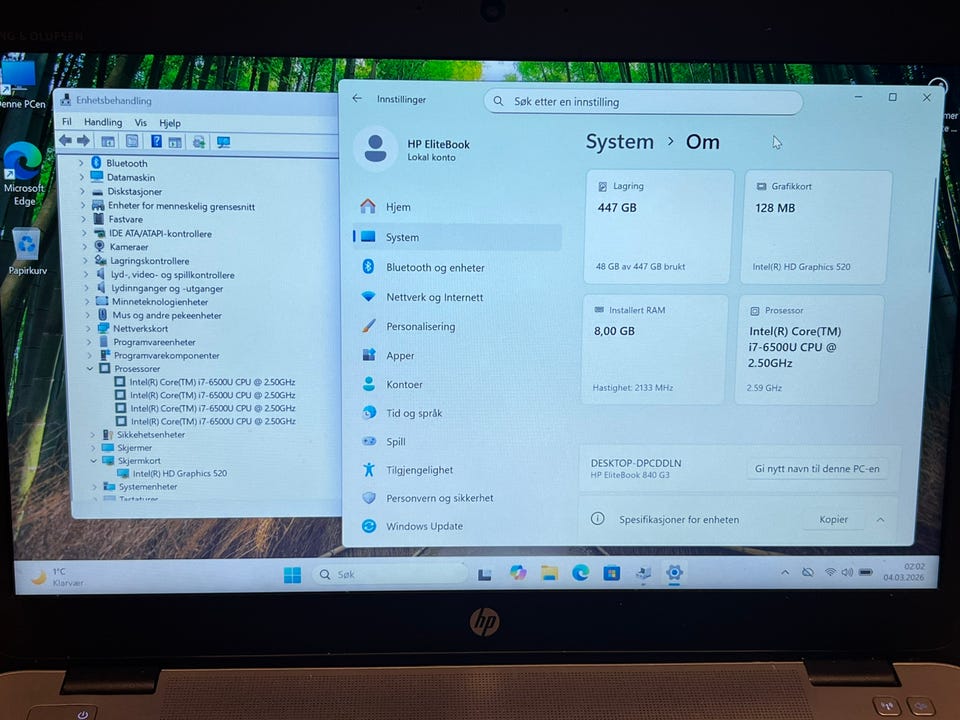The width and height of the screenshot is (960, 720).
Task: Expand the Sikkerhetsenheter node
Action: (92, 434)
